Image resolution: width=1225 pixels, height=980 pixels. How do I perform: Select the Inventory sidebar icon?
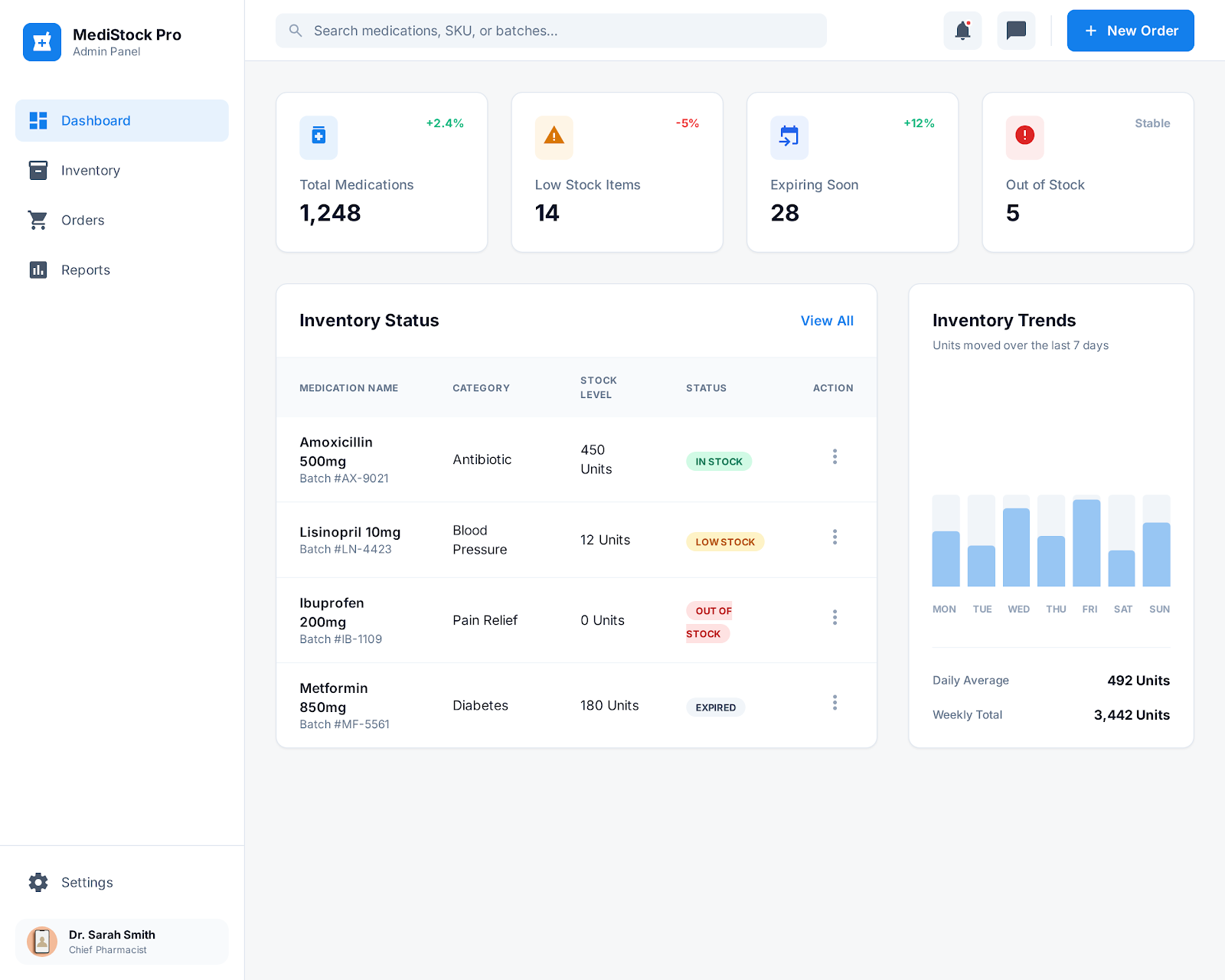(x=38, y=170)
